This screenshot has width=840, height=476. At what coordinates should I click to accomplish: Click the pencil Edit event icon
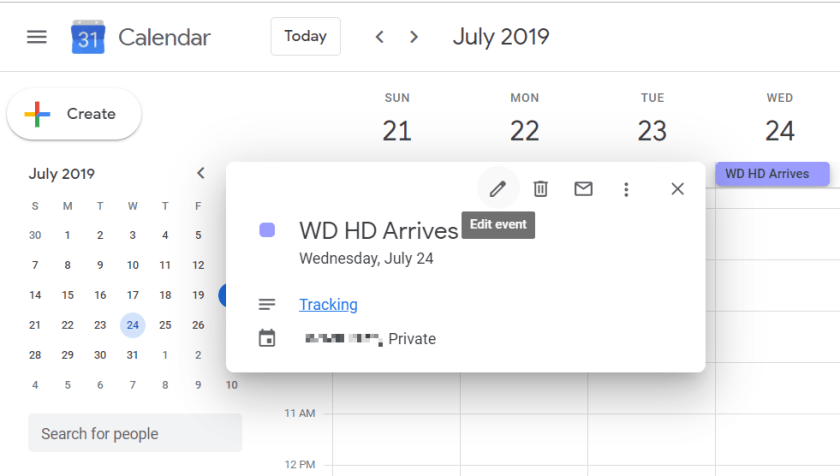[497, 189]
